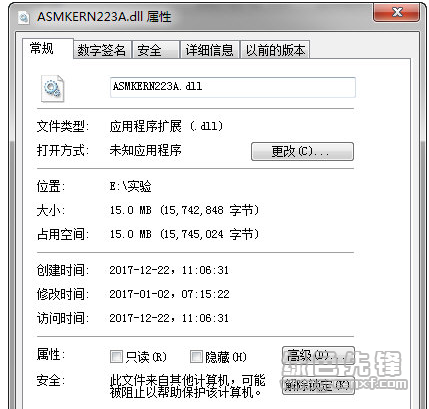429x409 pixels.
Task: Click the large gear file type icon
Action: [52, 88]
